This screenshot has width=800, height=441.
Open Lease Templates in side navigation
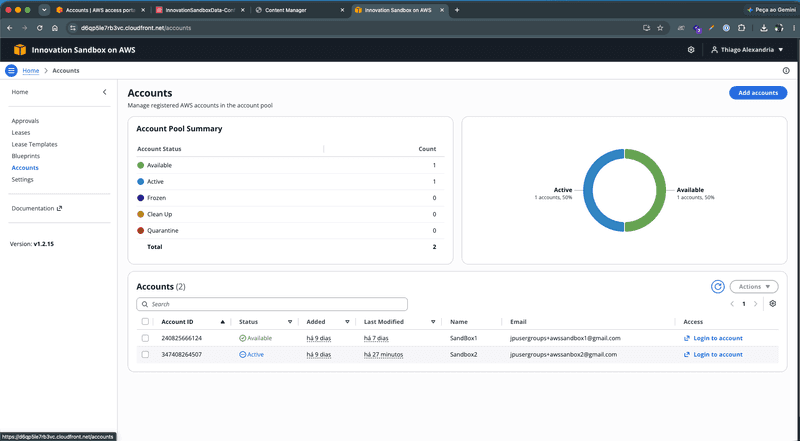[x=35, y=144]
